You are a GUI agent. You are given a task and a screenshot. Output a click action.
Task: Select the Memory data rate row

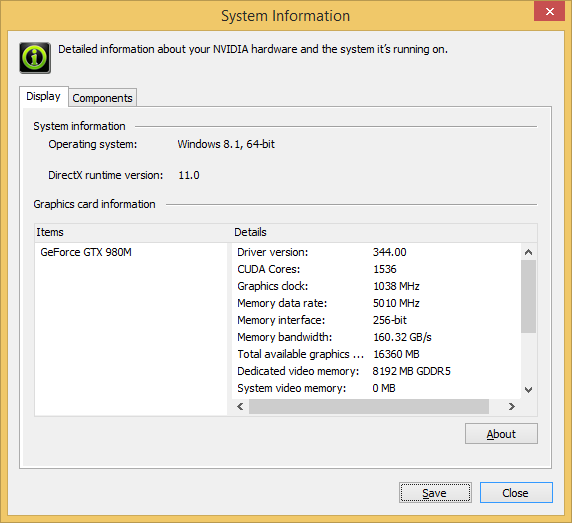pyautogui.click(x=376, y=303)
